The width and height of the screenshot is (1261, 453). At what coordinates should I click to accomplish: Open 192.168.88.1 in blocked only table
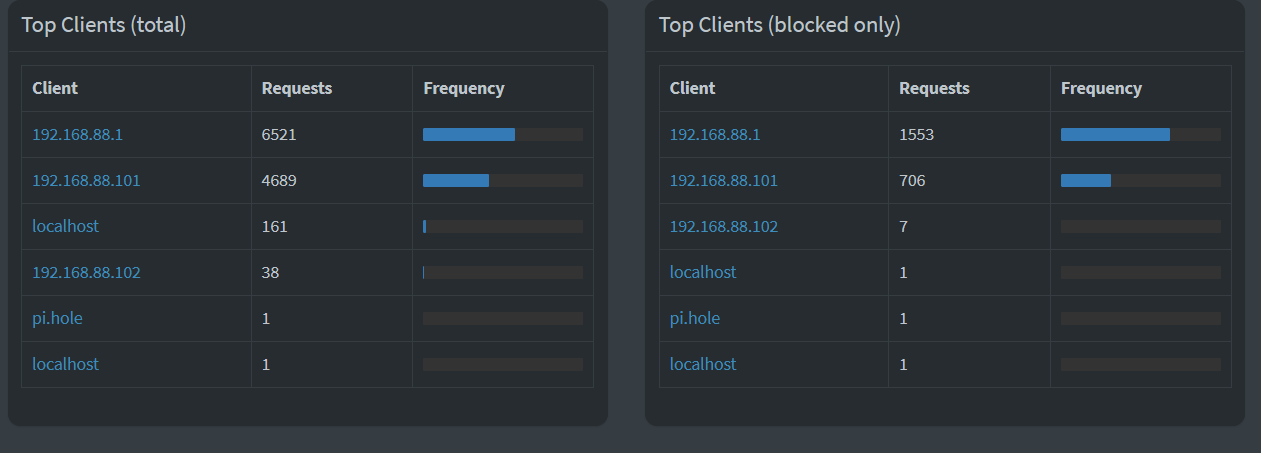click(715, 134)
